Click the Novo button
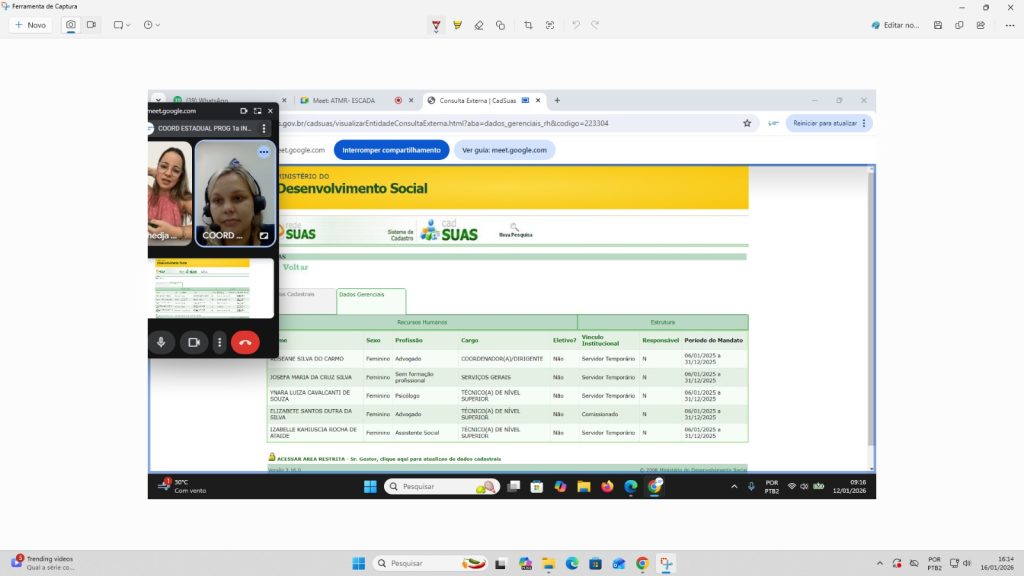Image resolution: width=1024 pixels, height=576 pixels. (30, 25)
